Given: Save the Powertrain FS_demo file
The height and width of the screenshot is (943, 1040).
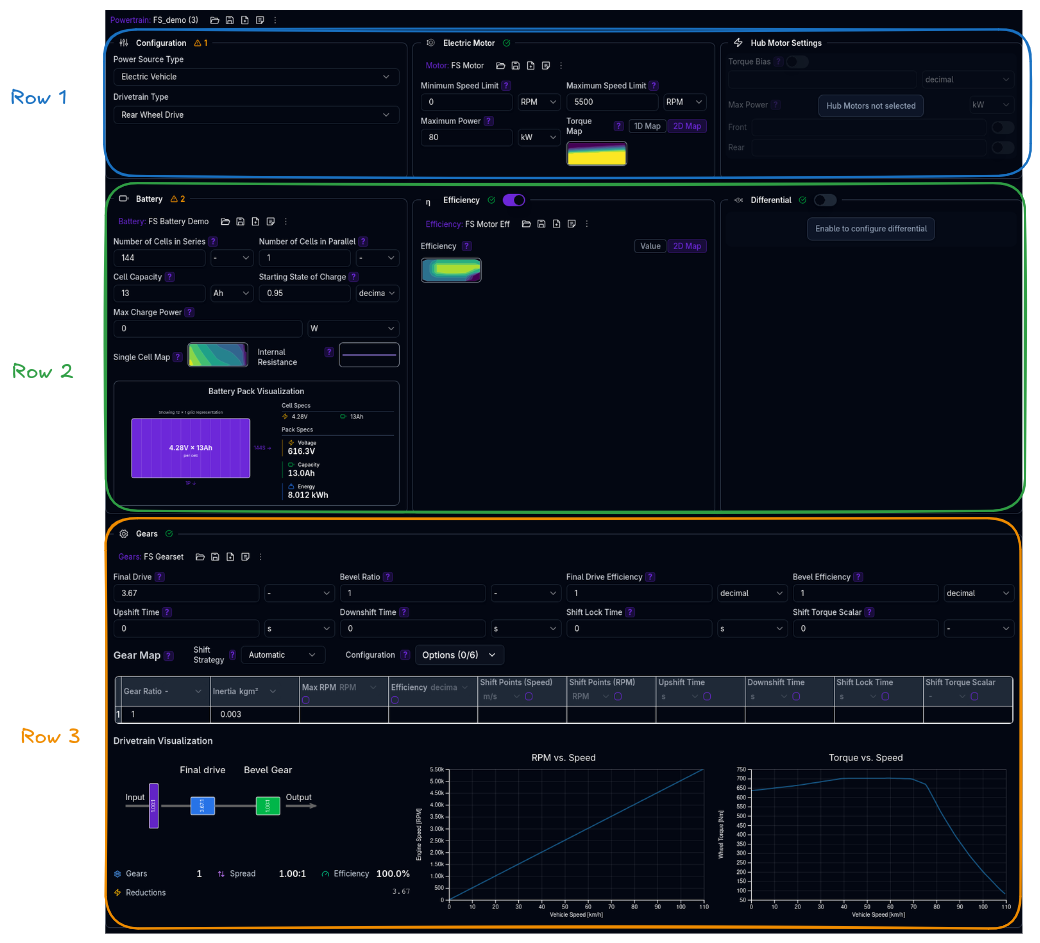Looking at the screenshot, I should click(229, 19).
